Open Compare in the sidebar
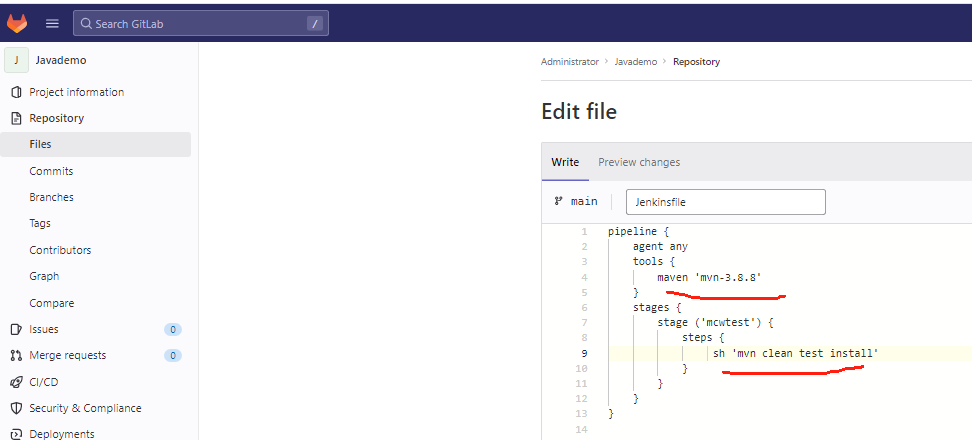The image size is (972, 440). click(51, 303)
